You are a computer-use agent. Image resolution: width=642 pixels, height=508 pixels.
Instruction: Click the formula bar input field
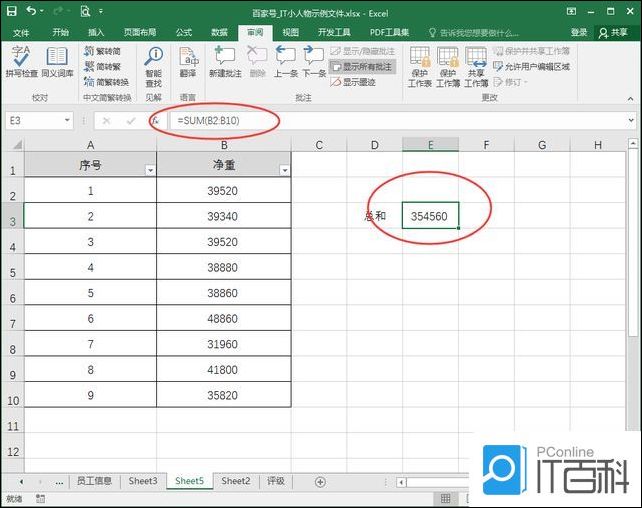[x=400, y=120]
